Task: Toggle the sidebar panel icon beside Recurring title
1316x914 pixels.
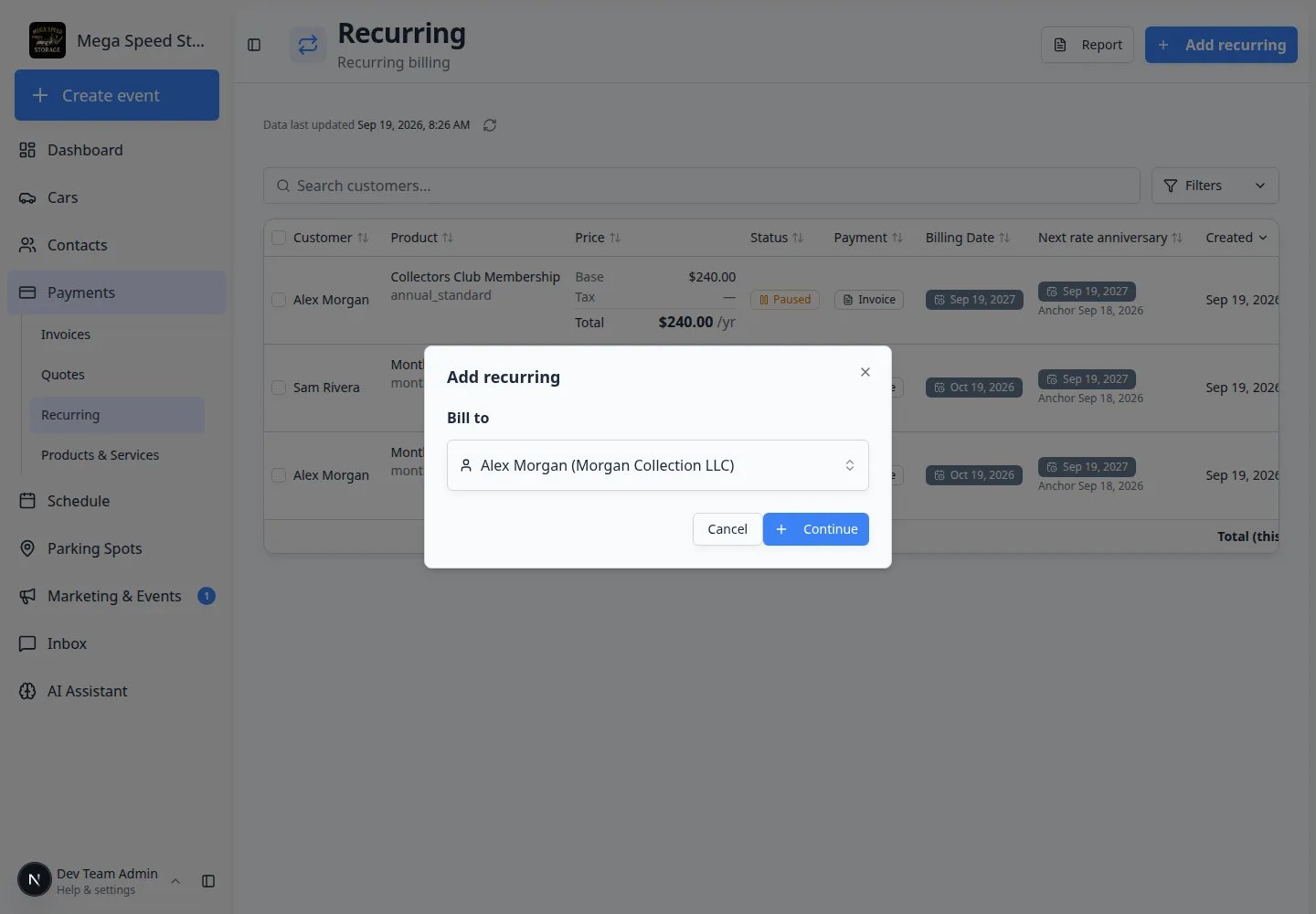Action: [254, 45]
